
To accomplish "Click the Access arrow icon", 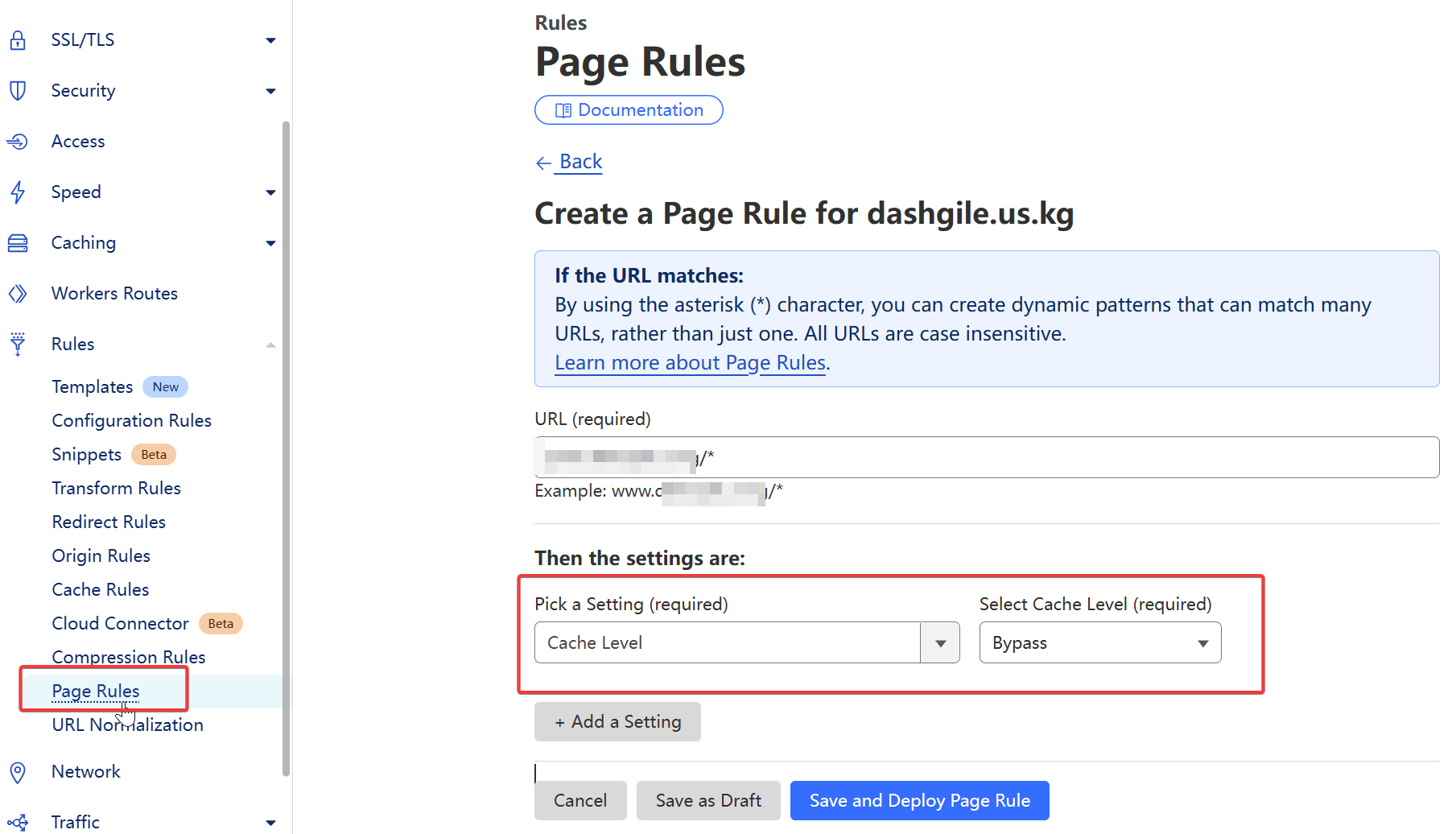I will click(x=18, y=142).
